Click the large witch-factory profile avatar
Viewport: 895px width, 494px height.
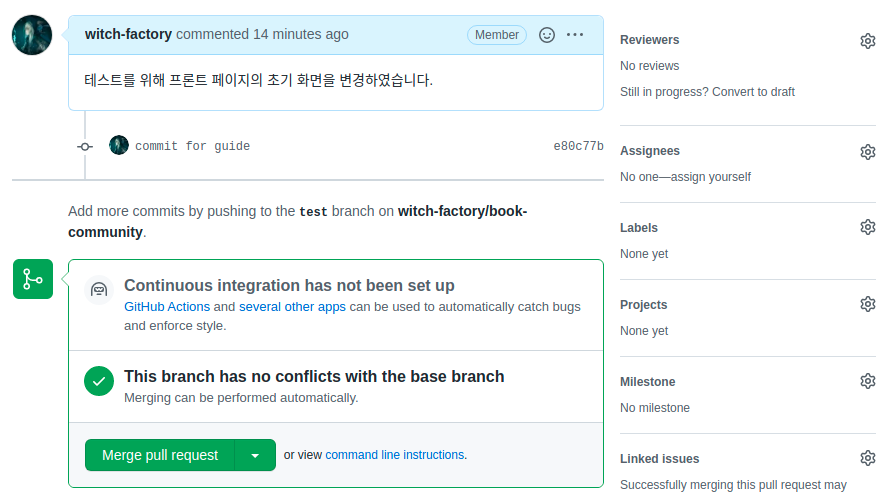tap(32, 35)
